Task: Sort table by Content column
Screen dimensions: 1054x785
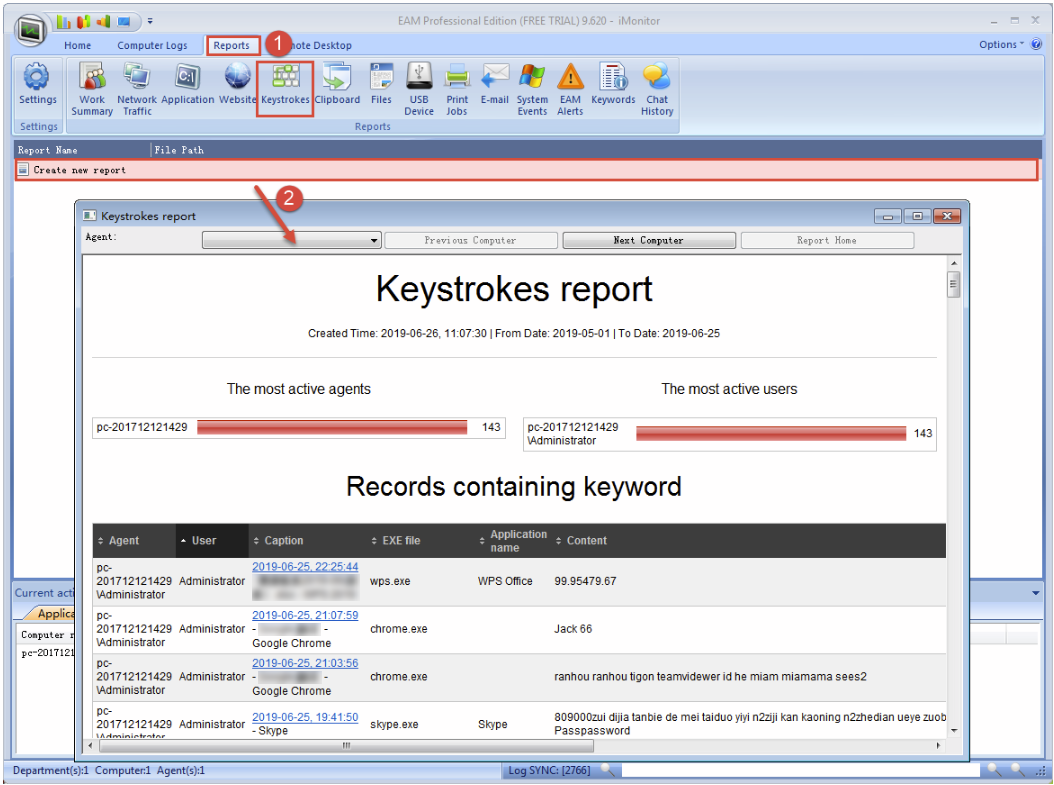Action: coord(586,541)
